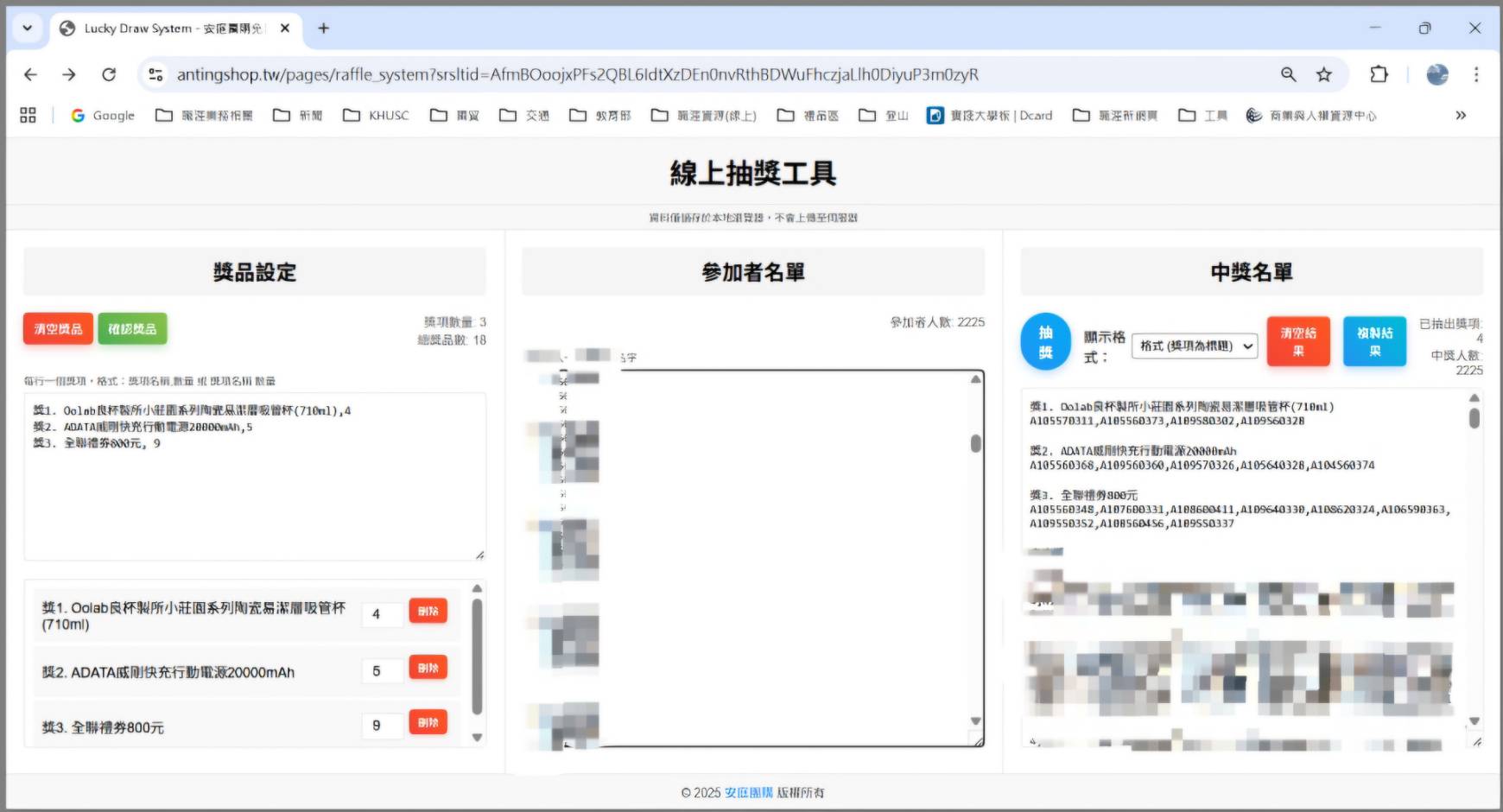Click the green confirm prizes button
1503x812 pixels.
pos(132,329)
